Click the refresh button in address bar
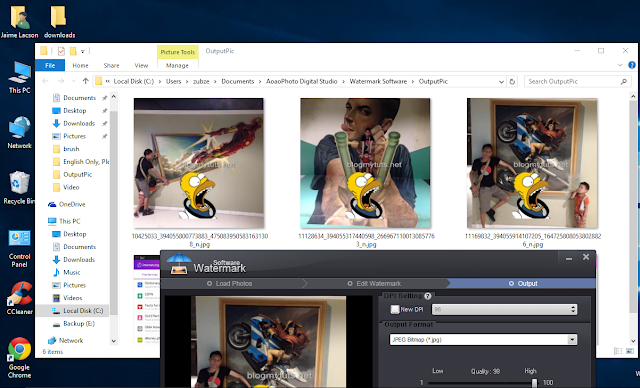640x388 pixels. pos(512,82)
